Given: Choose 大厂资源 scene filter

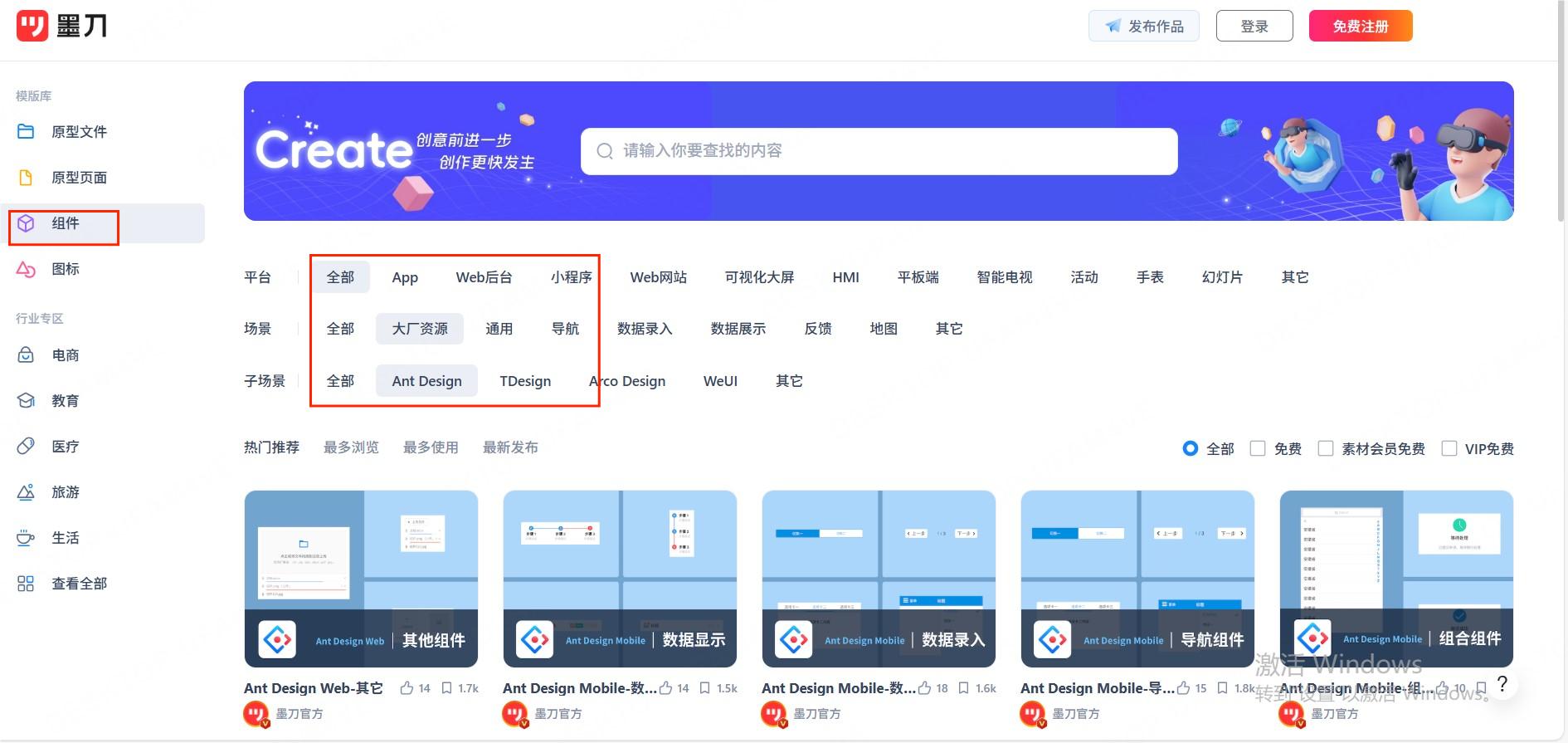Looking at the screenshot, I should point(420,329).
